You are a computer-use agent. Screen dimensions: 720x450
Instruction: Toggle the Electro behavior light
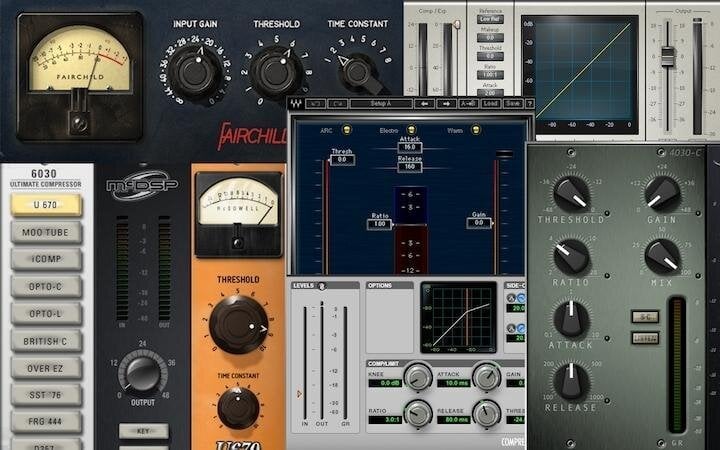(x=411, y=130)
